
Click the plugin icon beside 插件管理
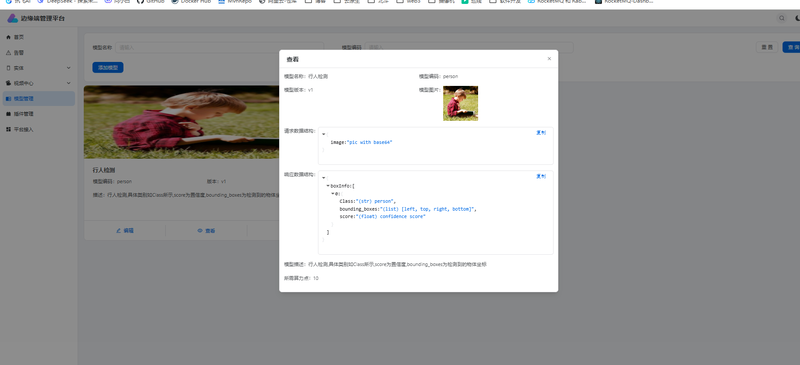coord(8,114)
